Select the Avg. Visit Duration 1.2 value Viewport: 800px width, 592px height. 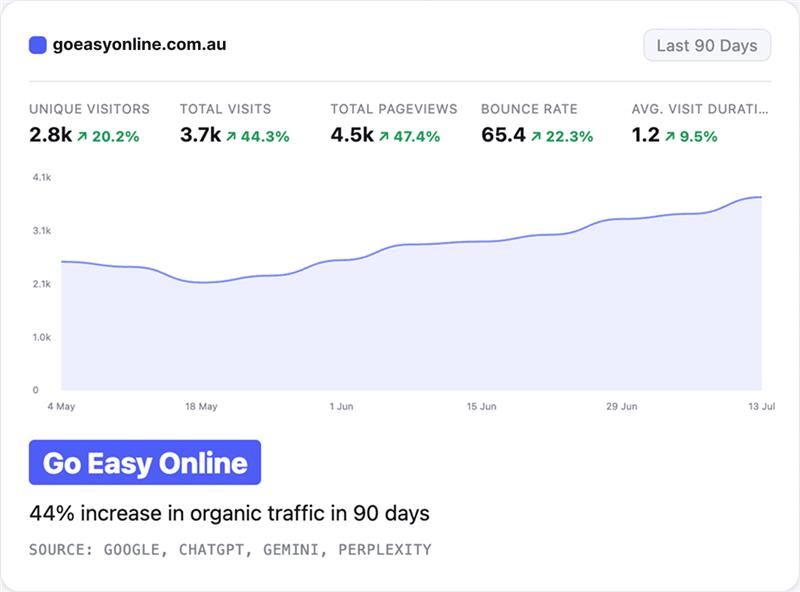(645, 135)
